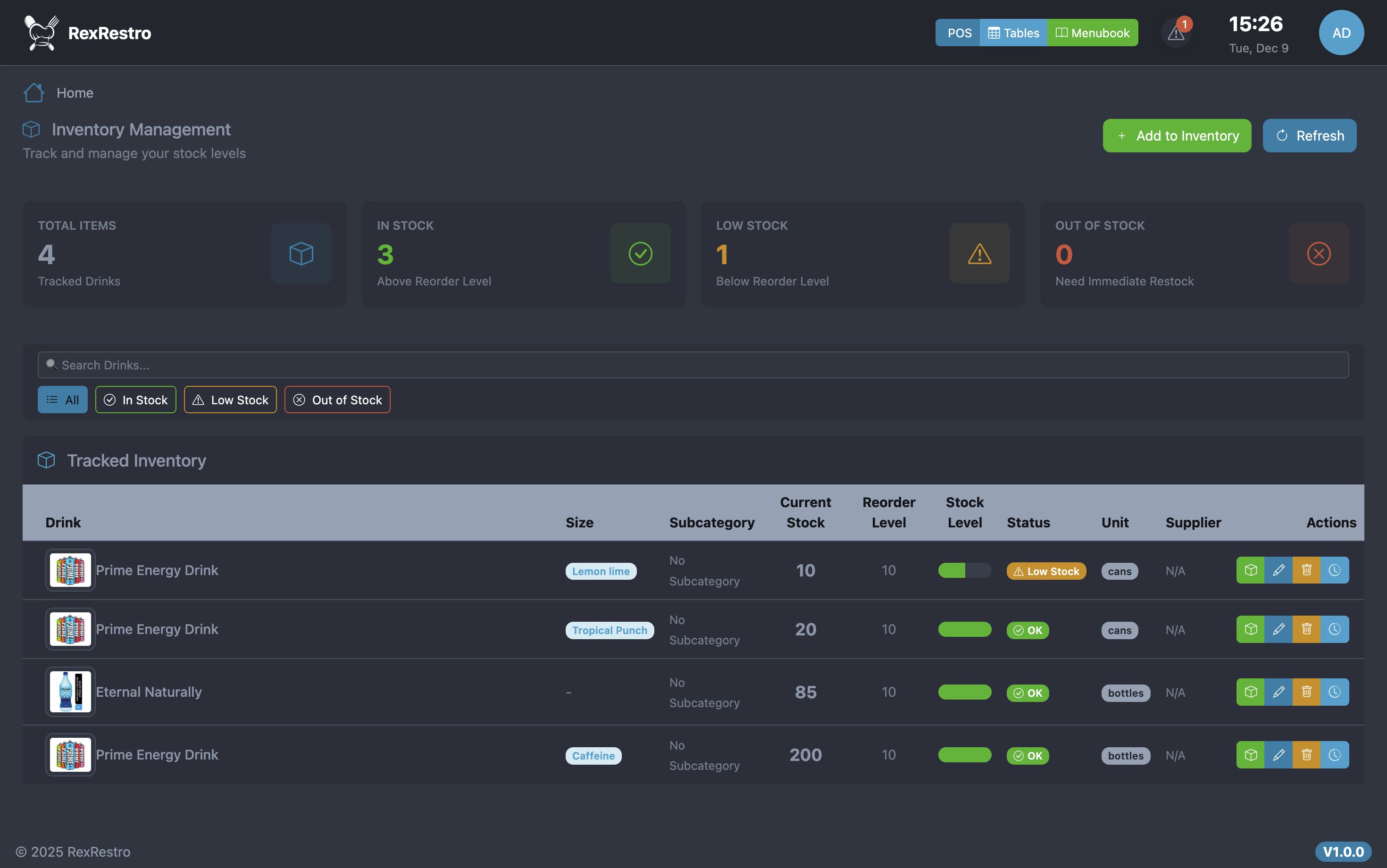The height and width of the screenshot is (868, 1387).
Task: Open the Menubook section
Action: coord(1093,33)
